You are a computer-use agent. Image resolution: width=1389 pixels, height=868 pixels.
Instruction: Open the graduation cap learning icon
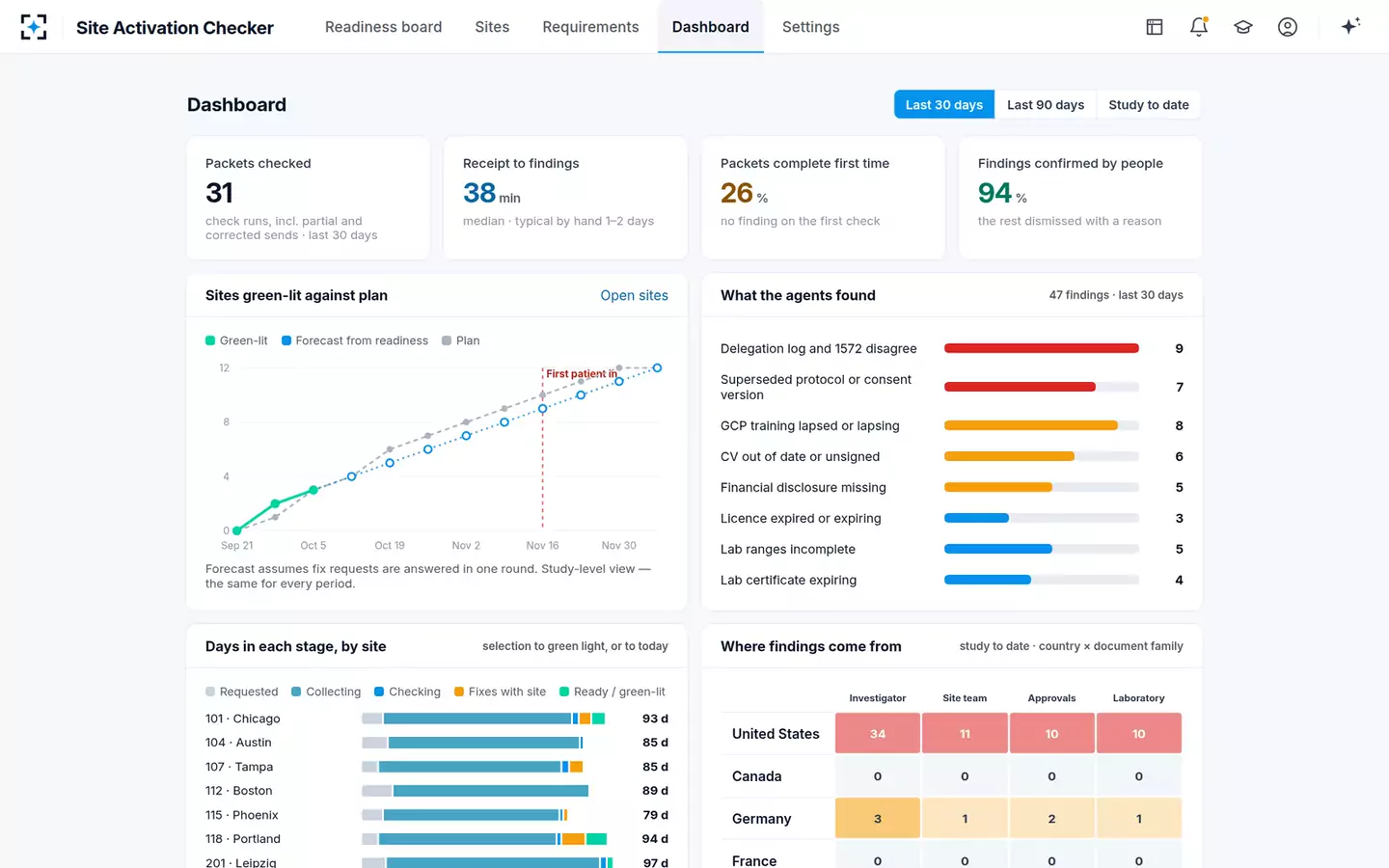click(x=1243, y=27)
